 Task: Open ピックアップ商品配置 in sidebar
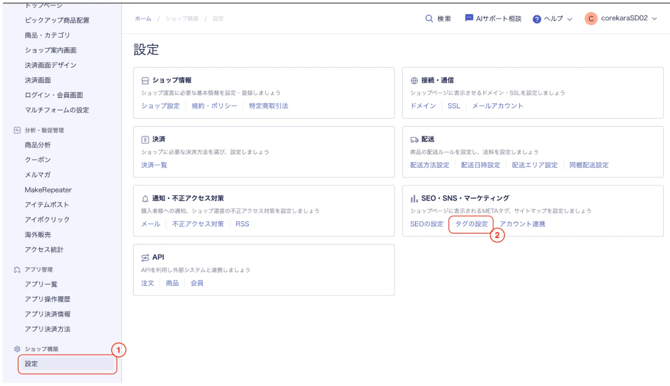[x=57, y=20]
